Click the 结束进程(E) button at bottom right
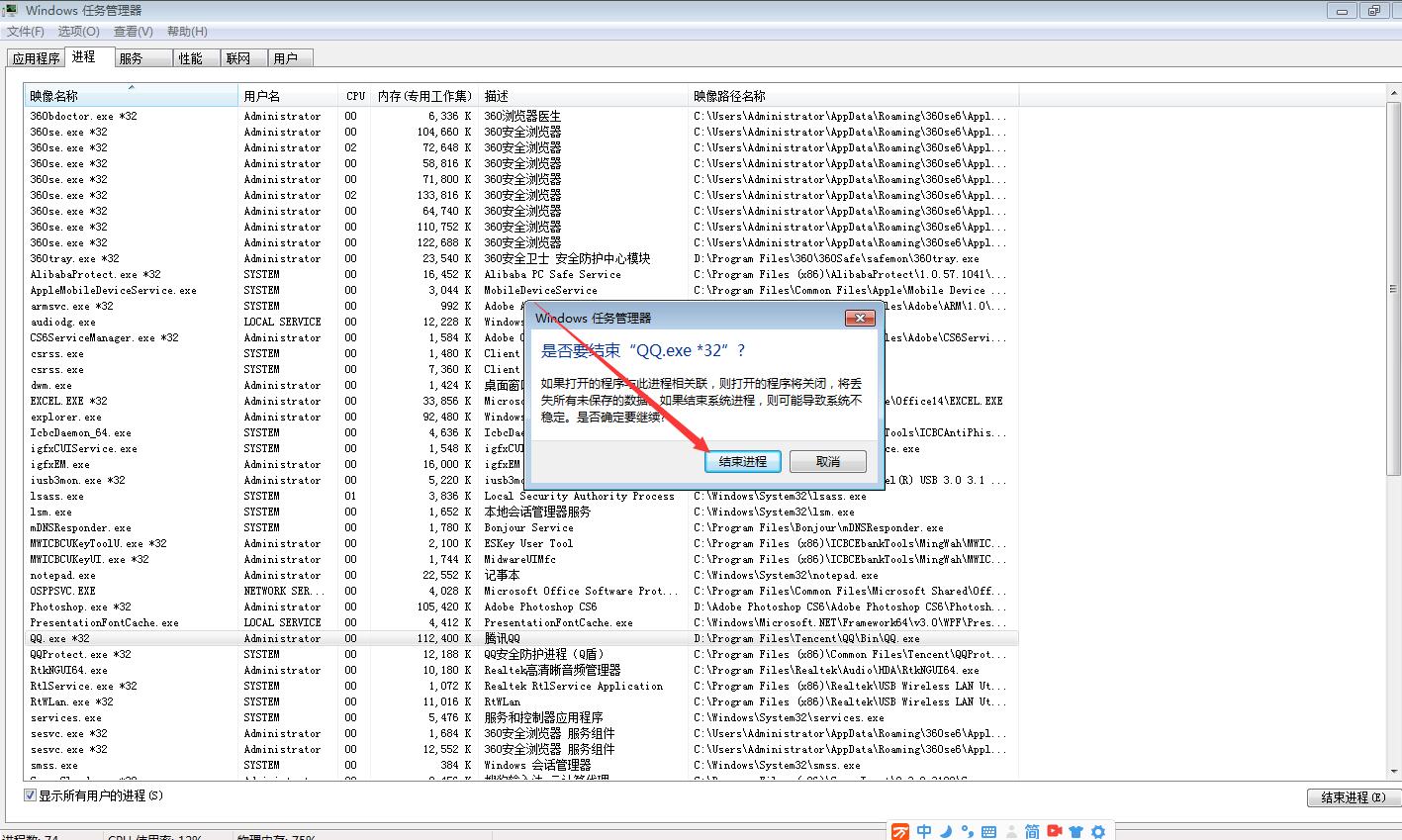The width and height of the screenshot is (1402, 840). click(x=1351, y=796)
